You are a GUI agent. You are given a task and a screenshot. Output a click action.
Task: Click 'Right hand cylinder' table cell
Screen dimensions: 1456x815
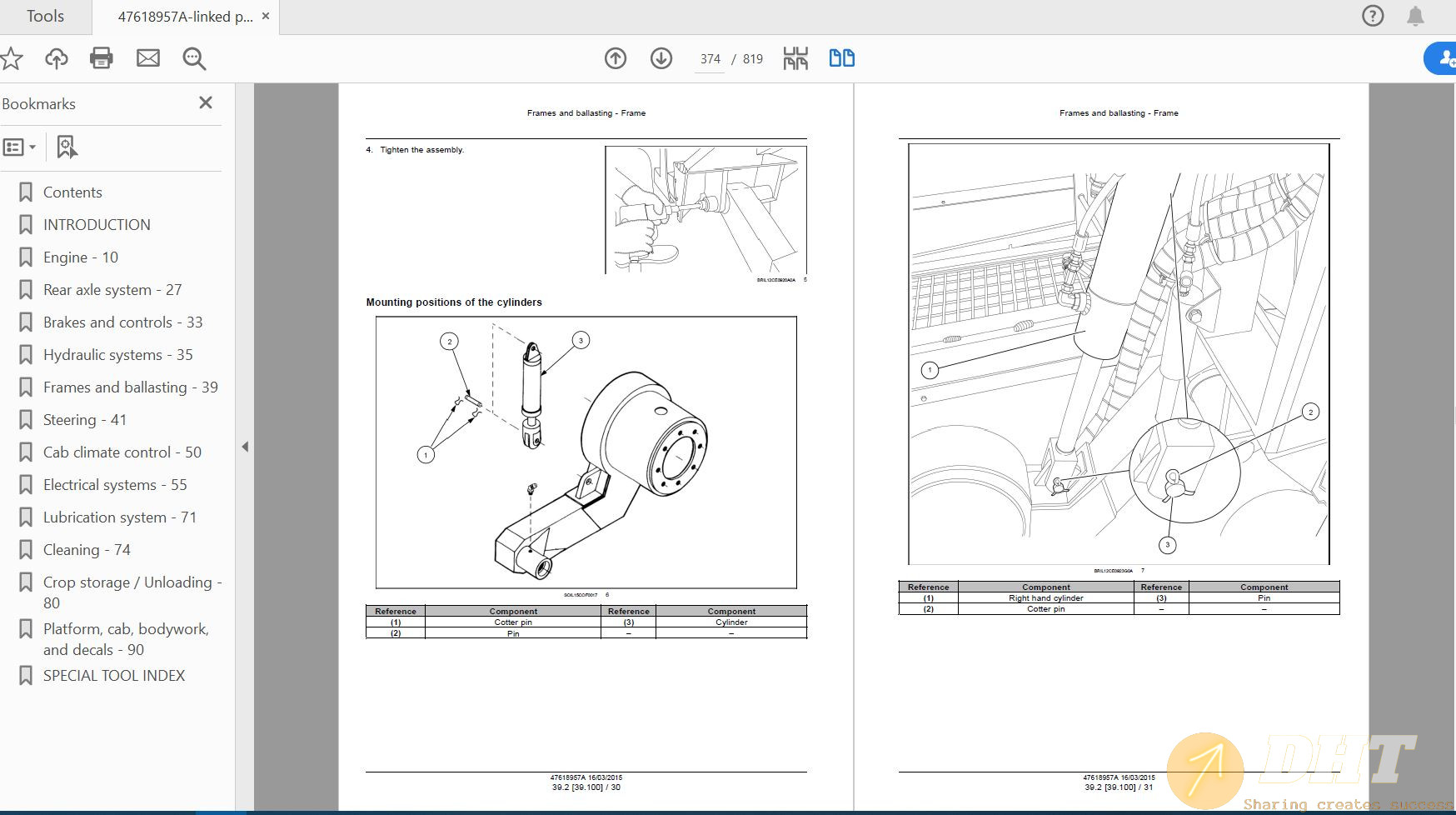(1046, 598)
